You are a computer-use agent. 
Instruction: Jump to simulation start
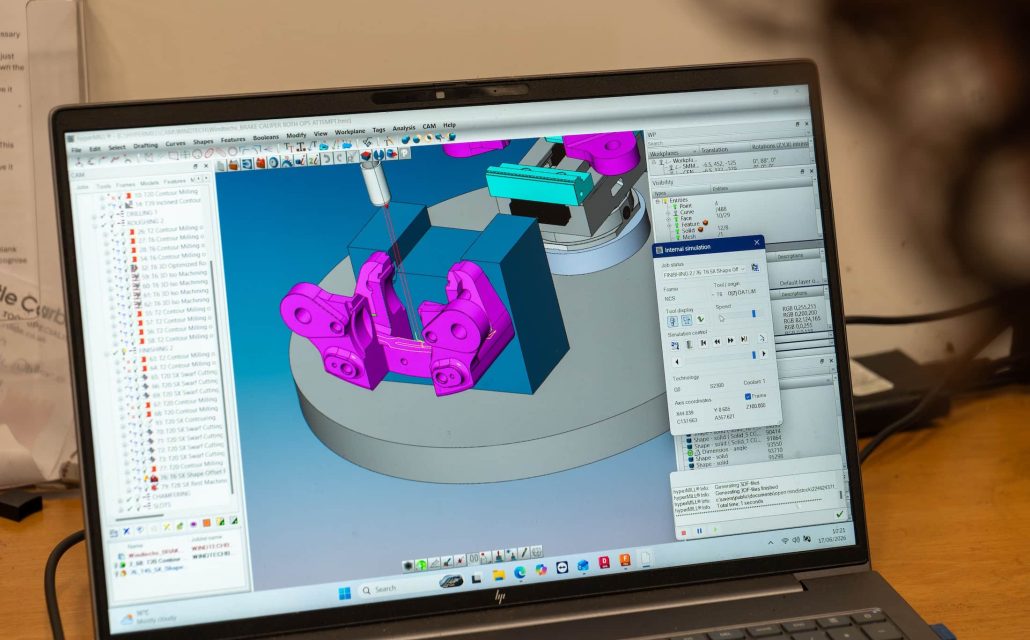(704, 342)
